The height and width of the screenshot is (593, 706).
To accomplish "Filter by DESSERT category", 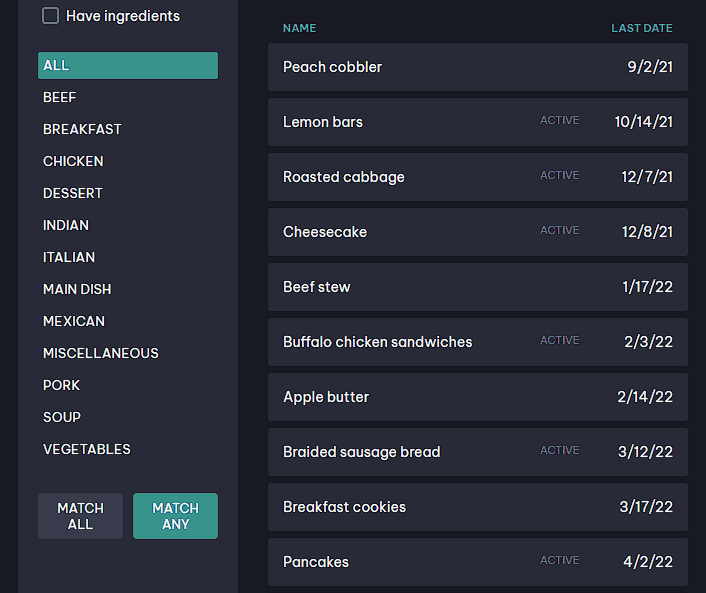I will click(72, 193).
